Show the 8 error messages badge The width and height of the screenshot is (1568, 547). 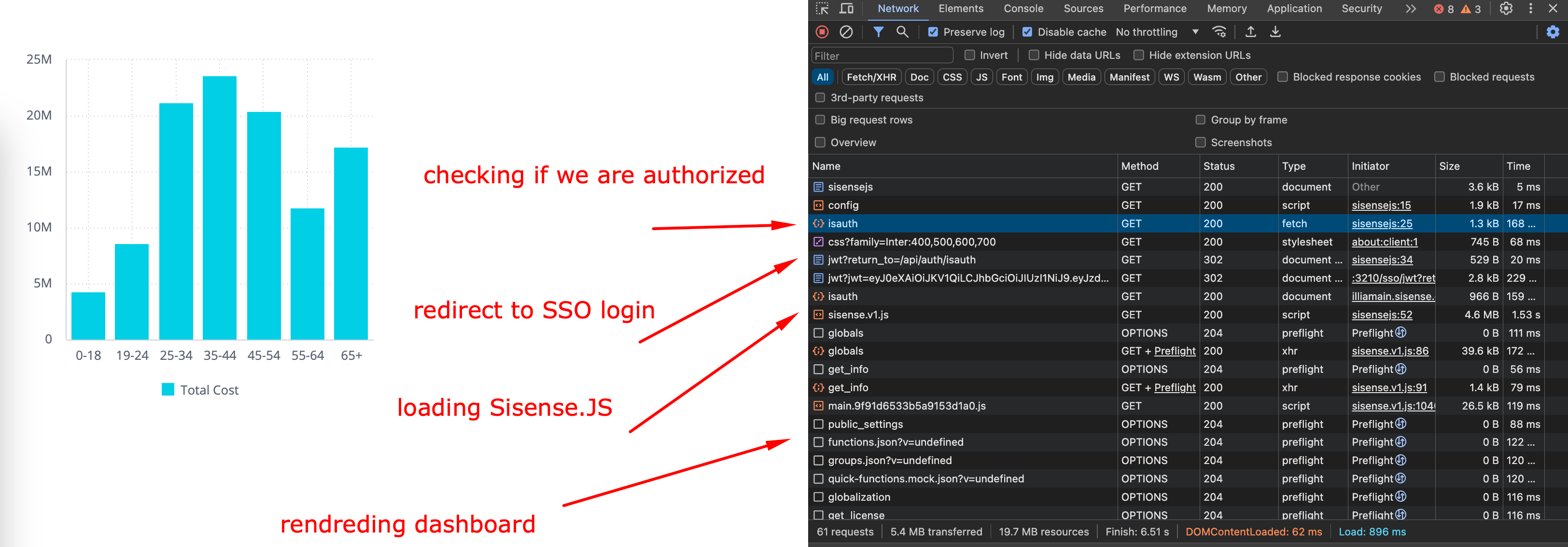point(1444,9)
